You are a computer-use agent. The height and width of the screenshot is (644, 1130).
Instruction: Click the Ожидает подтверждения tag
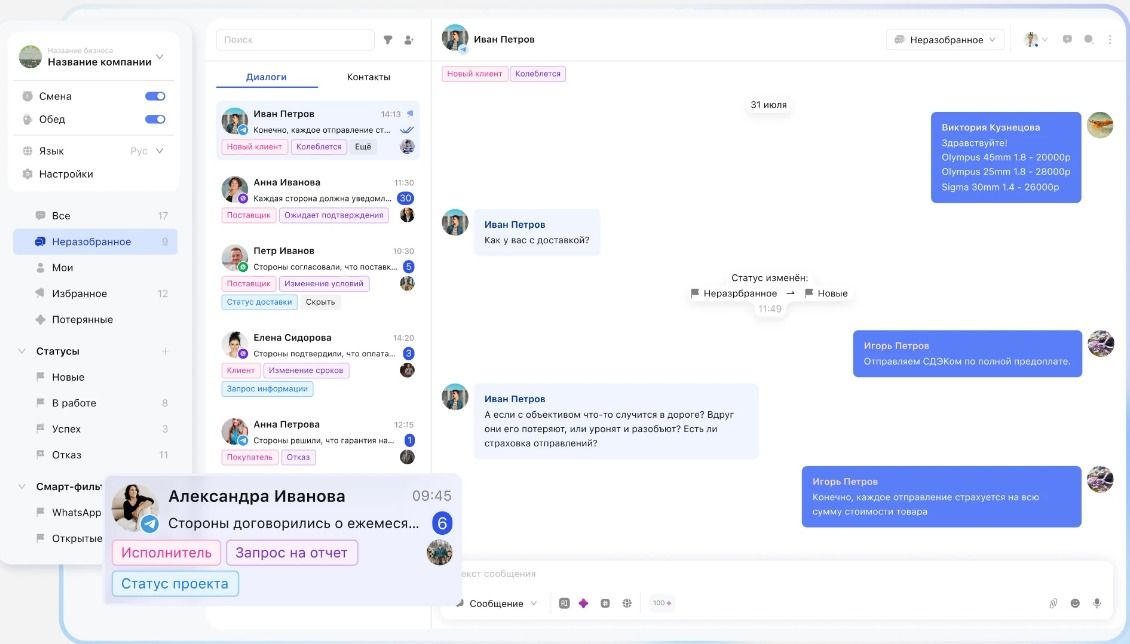point(334,215)
